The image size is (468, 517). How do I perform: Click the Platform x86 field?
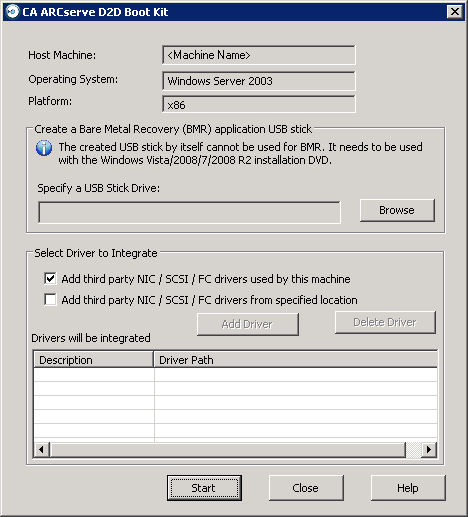(x=259, y=104)
